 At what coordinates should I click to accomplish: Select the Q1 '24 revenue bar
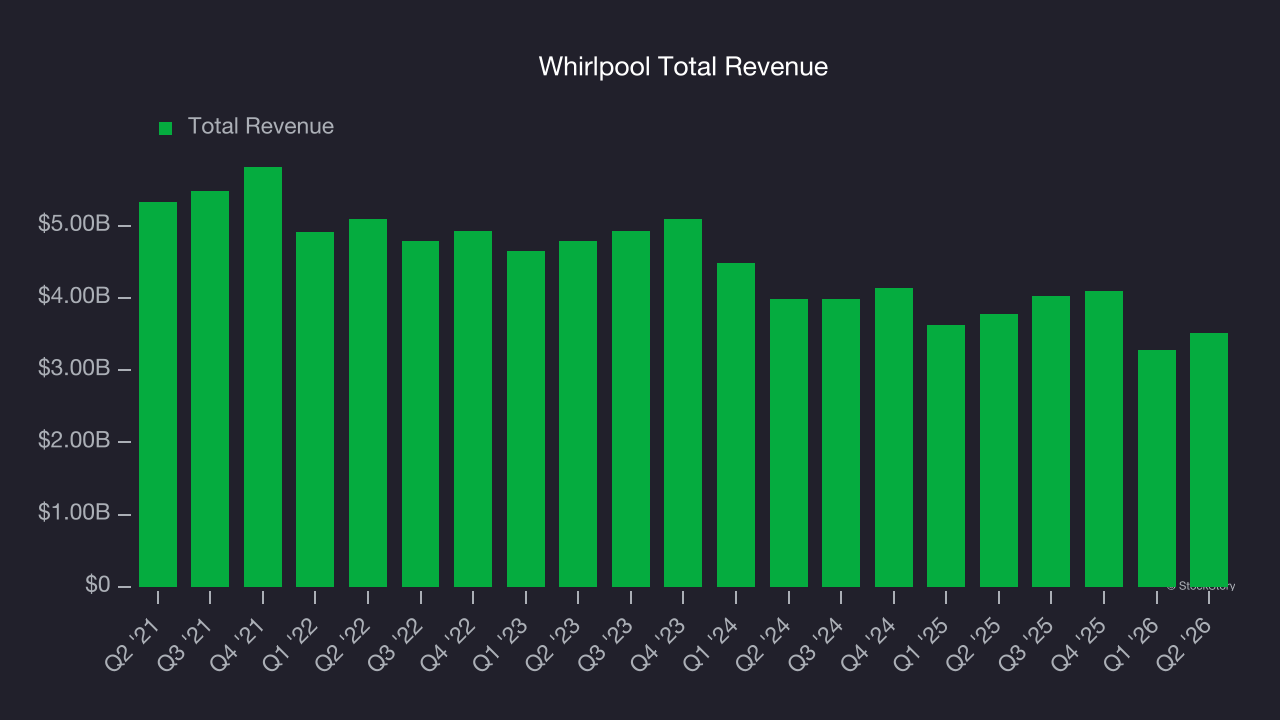tap(736, 425)
